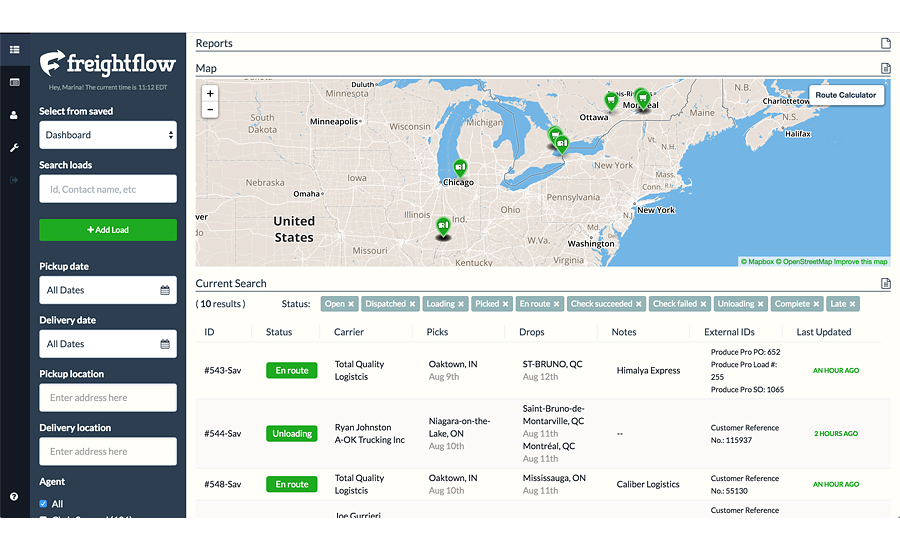This screenshot has width=900, height=550.
Task: Toggle the All agent checkbox
Action: click(43, 504)
